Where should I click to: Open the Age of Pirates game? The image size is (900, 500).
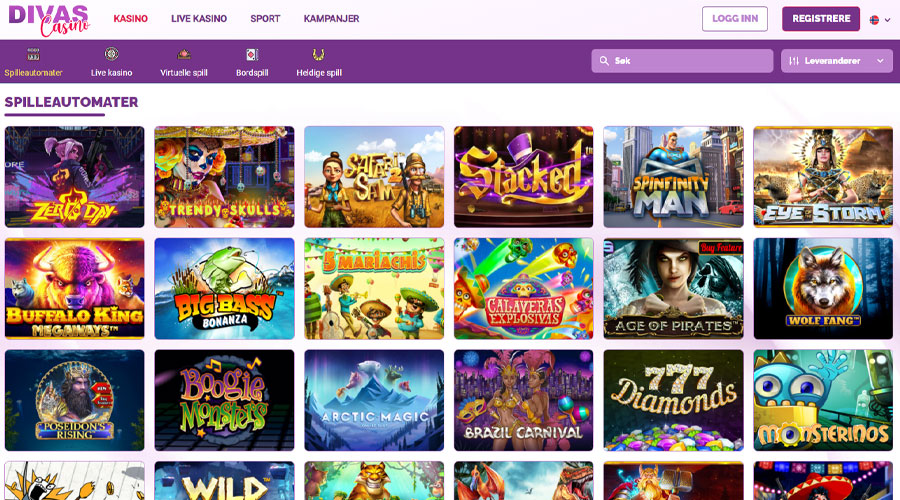[673, 289]
